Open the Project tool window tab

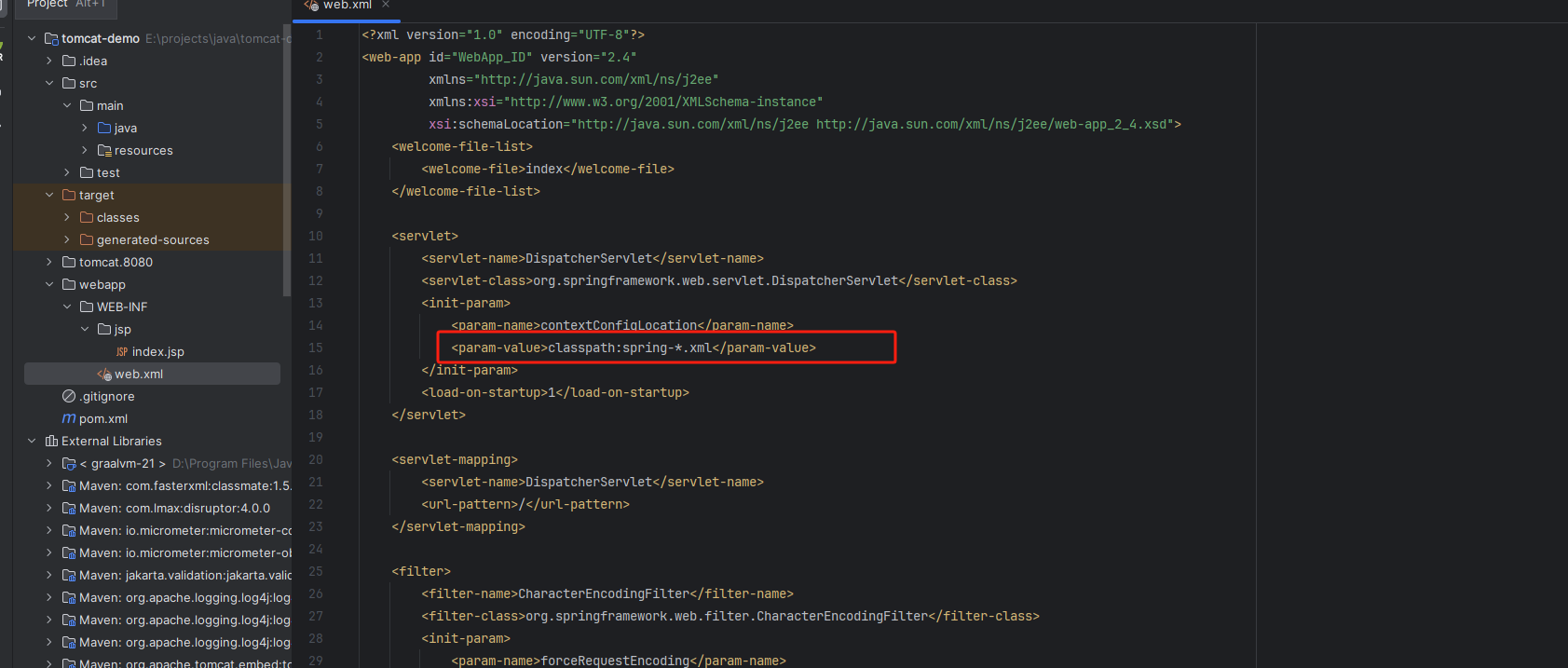point(47,5)
